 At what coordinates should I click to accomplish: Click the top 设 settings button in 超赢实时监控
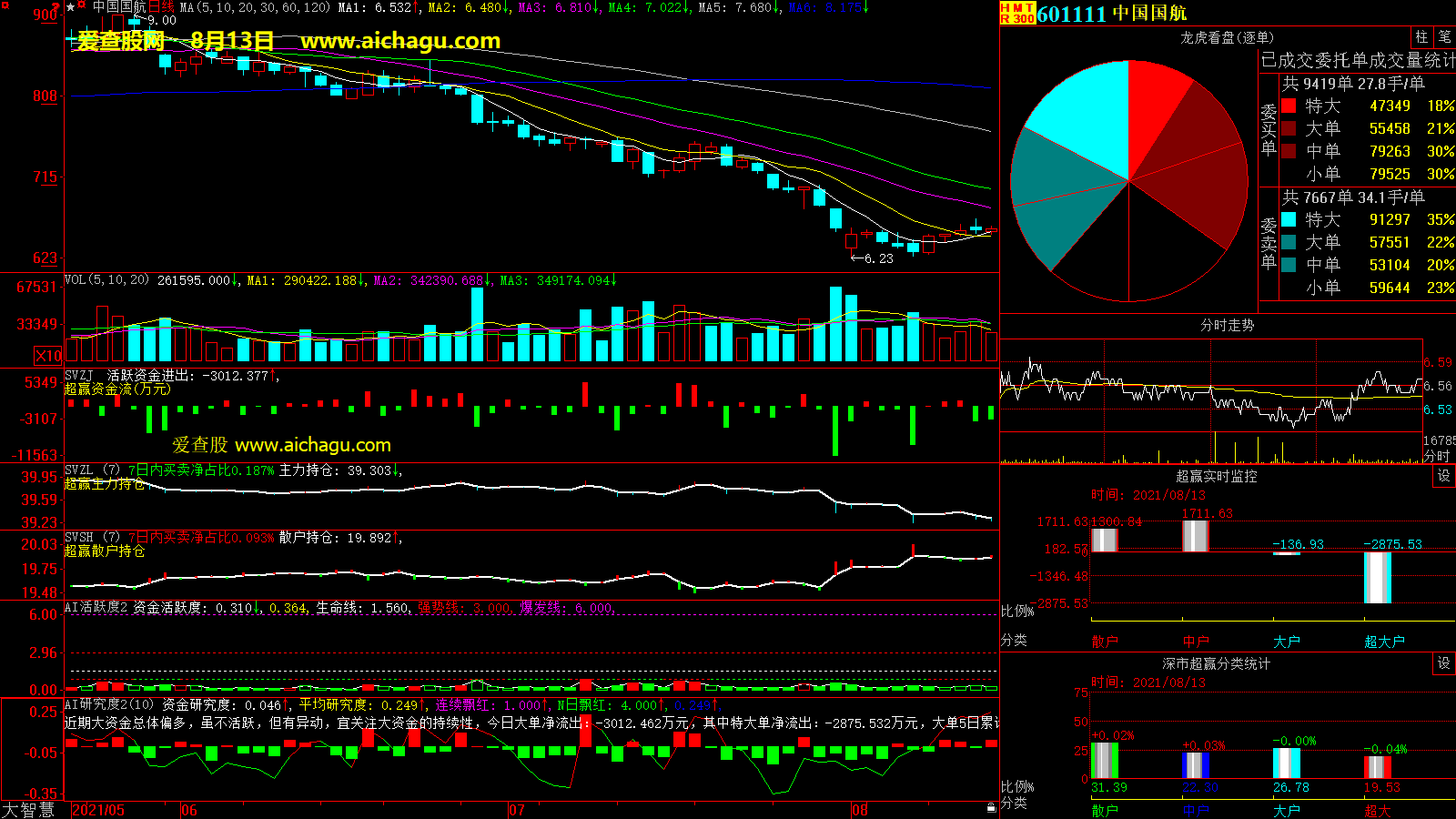[x=1443, y=476]
